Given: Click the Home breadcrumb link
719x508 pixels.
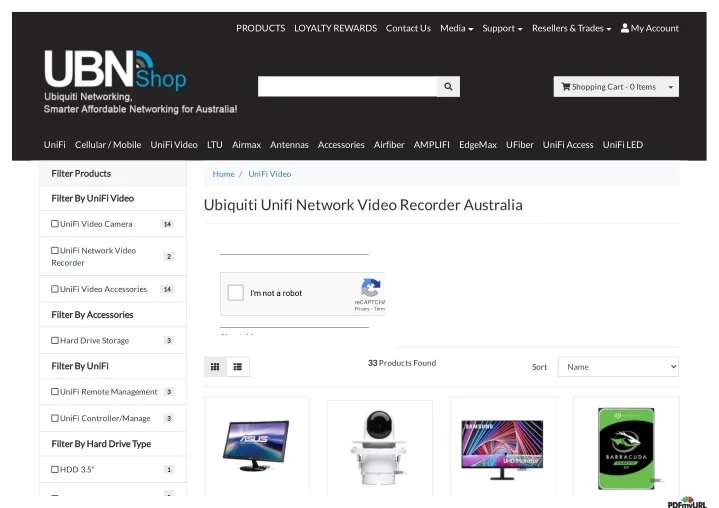Looking at the screenshot, I should [223, 174].
